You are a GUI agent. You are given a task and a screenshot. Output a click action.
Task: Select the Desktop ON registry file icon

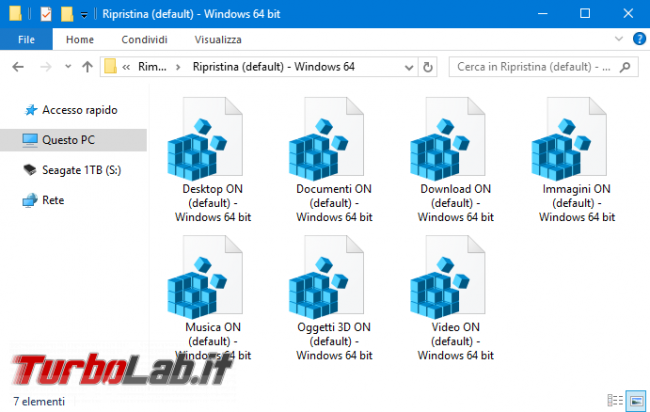pos(205,138)
